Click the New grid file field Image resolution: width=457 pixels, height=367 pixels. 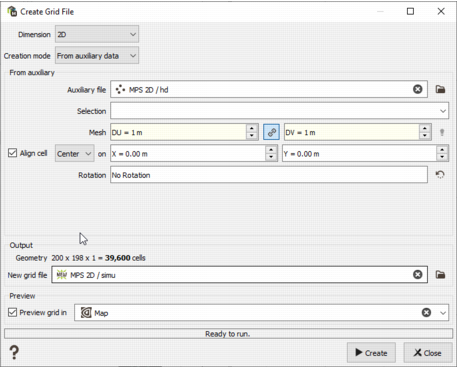(x=239, y=275)
